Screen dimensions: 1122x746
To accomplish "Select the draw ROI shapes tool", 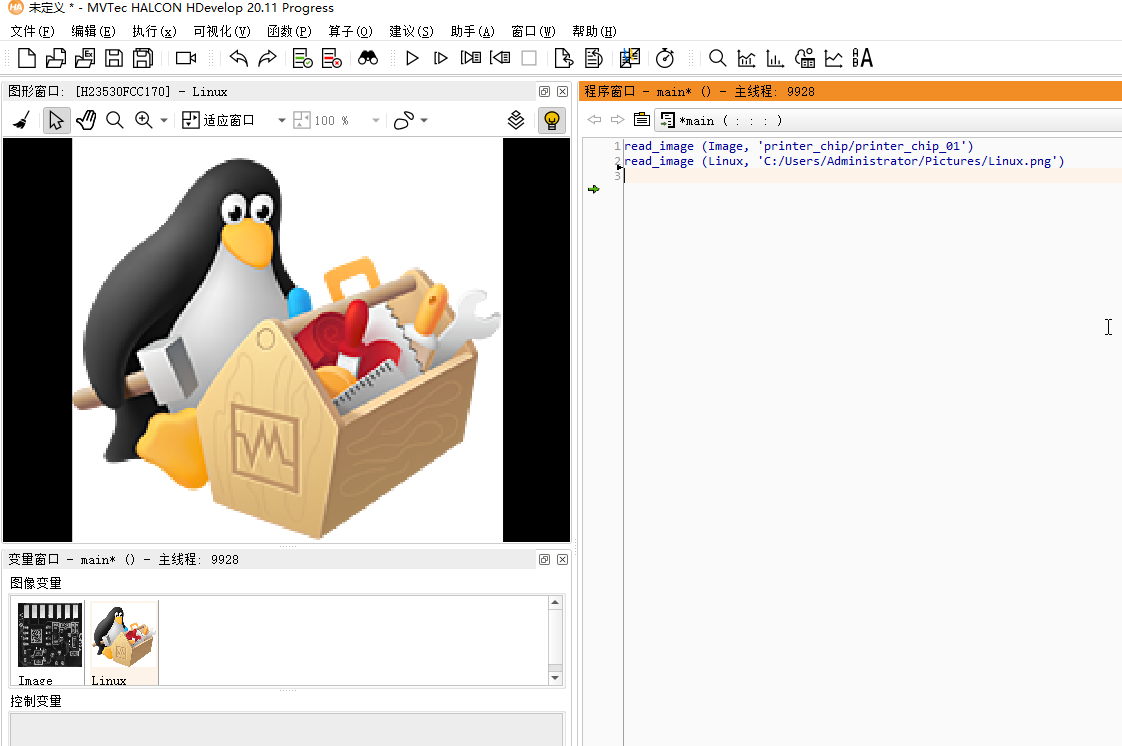I will click(404, 120).
